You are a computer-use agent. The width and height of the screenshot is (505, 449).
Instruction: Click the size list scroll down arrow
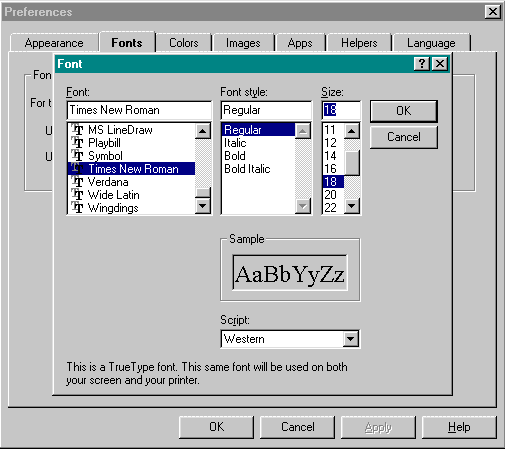point(352,206)
